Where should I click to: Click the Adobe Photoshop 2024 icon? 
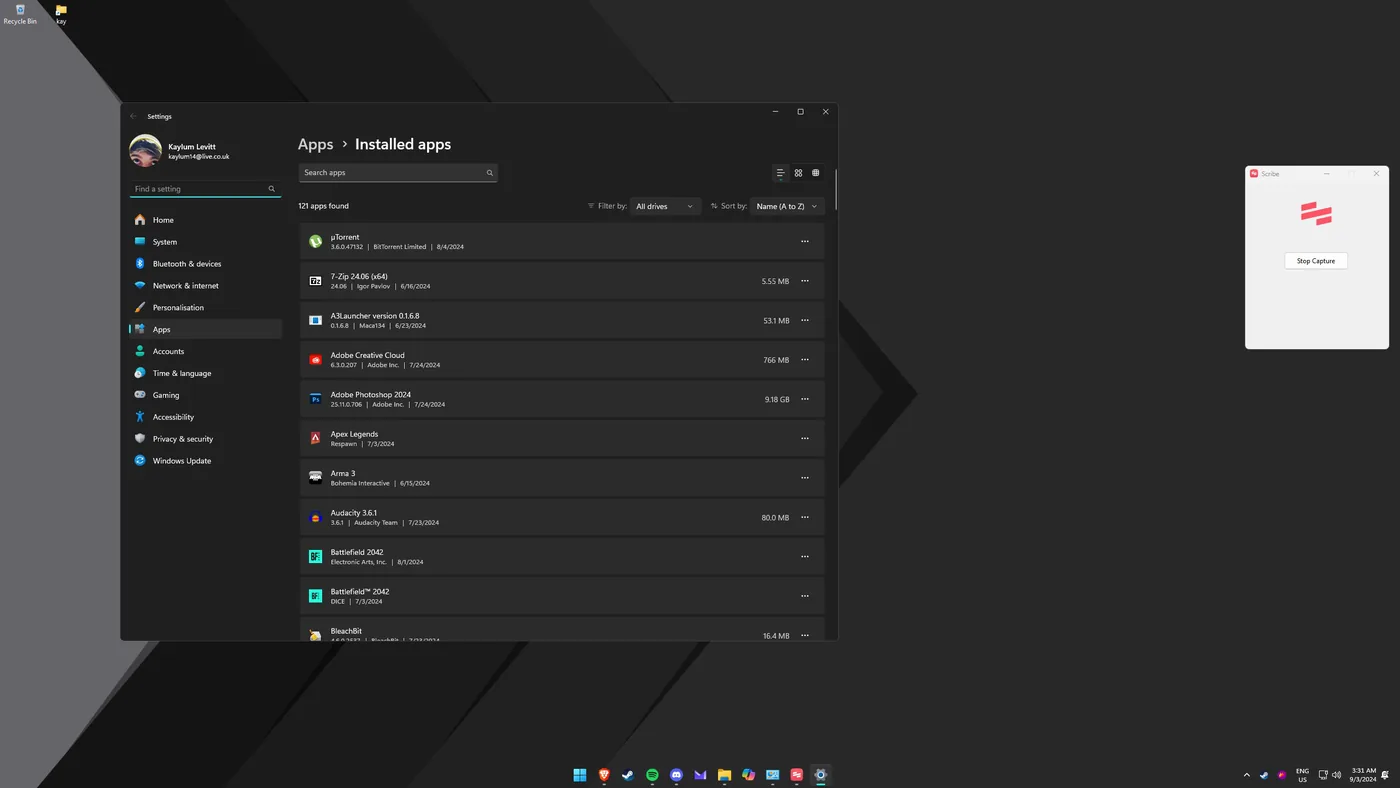tap(315, 399)
